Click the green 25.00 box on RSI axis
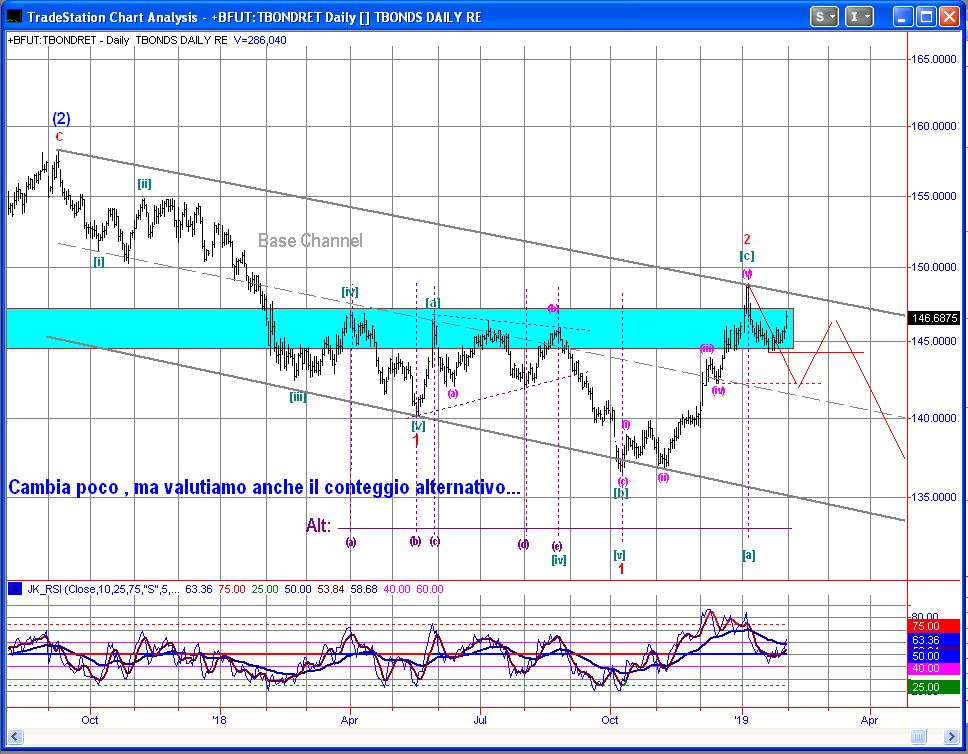 tap(934, 687)
